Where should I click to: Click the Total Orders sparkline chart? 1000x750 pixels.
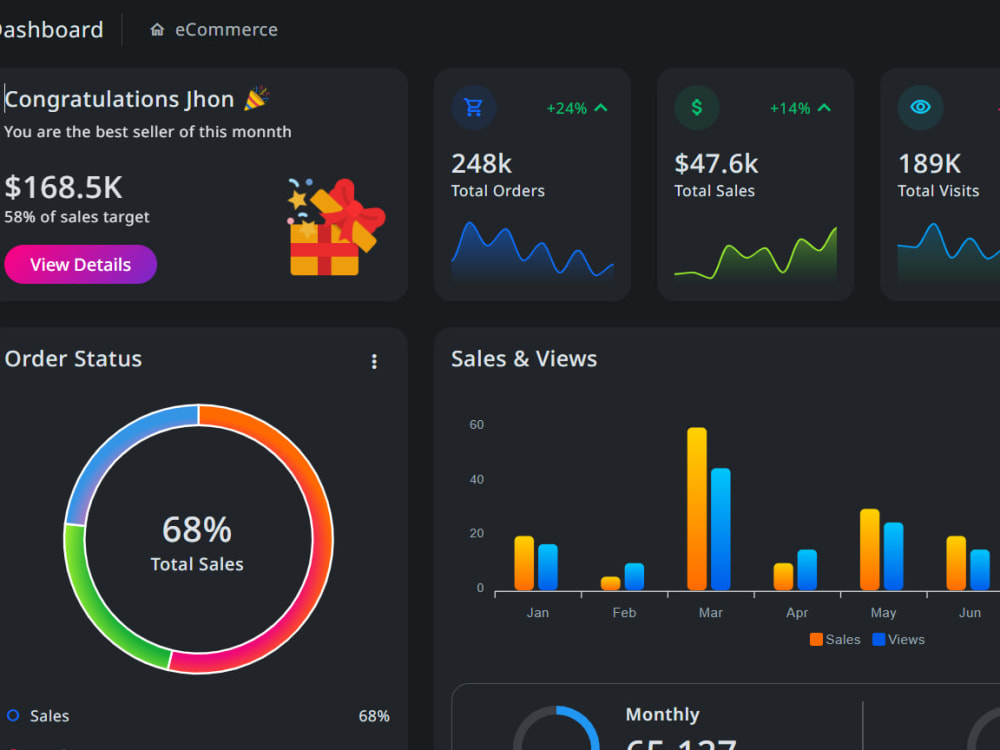coord(533,251)
